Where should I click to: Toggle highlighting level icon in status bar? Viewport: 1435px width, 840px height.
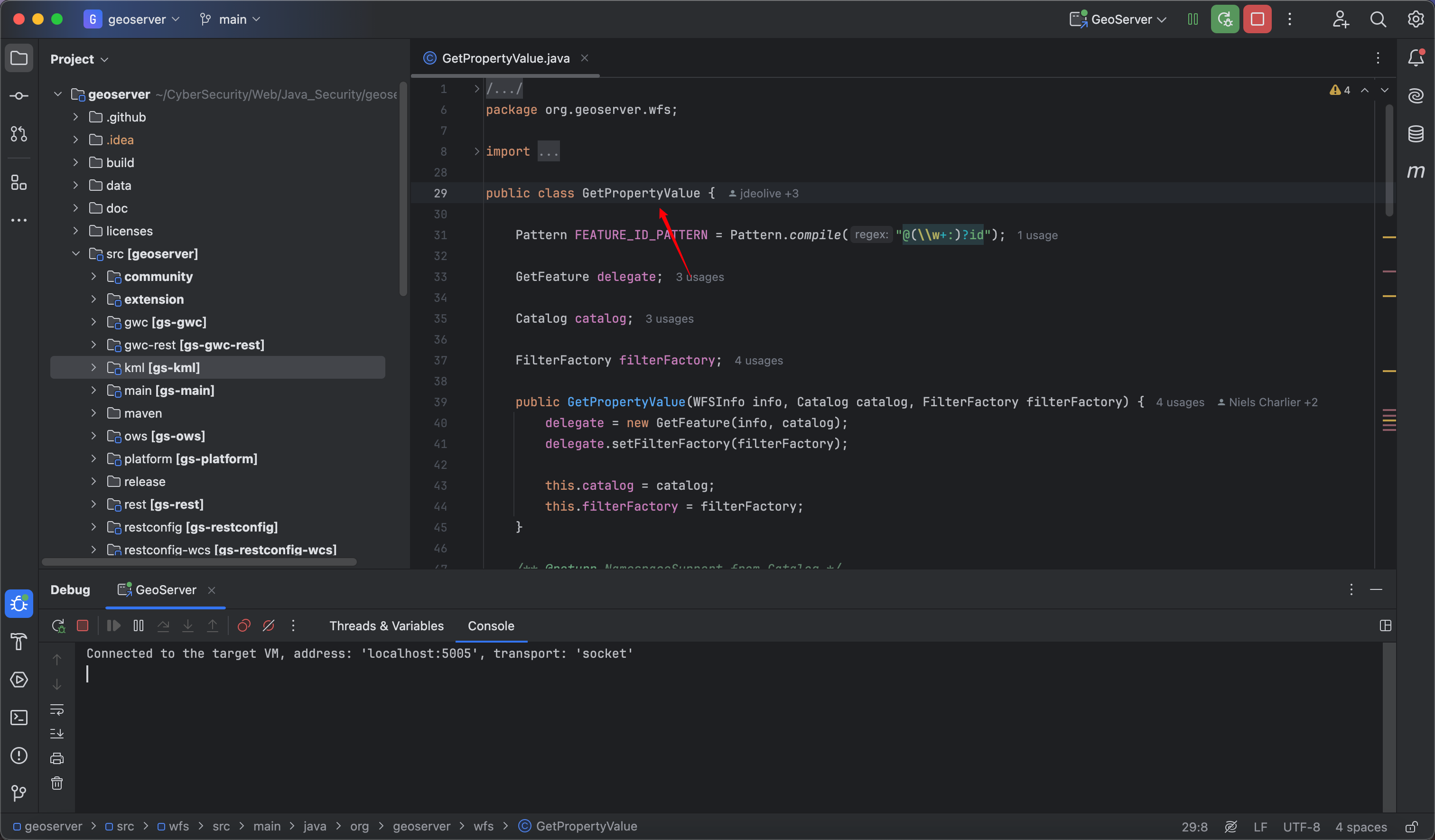[x=1230, y=826]
